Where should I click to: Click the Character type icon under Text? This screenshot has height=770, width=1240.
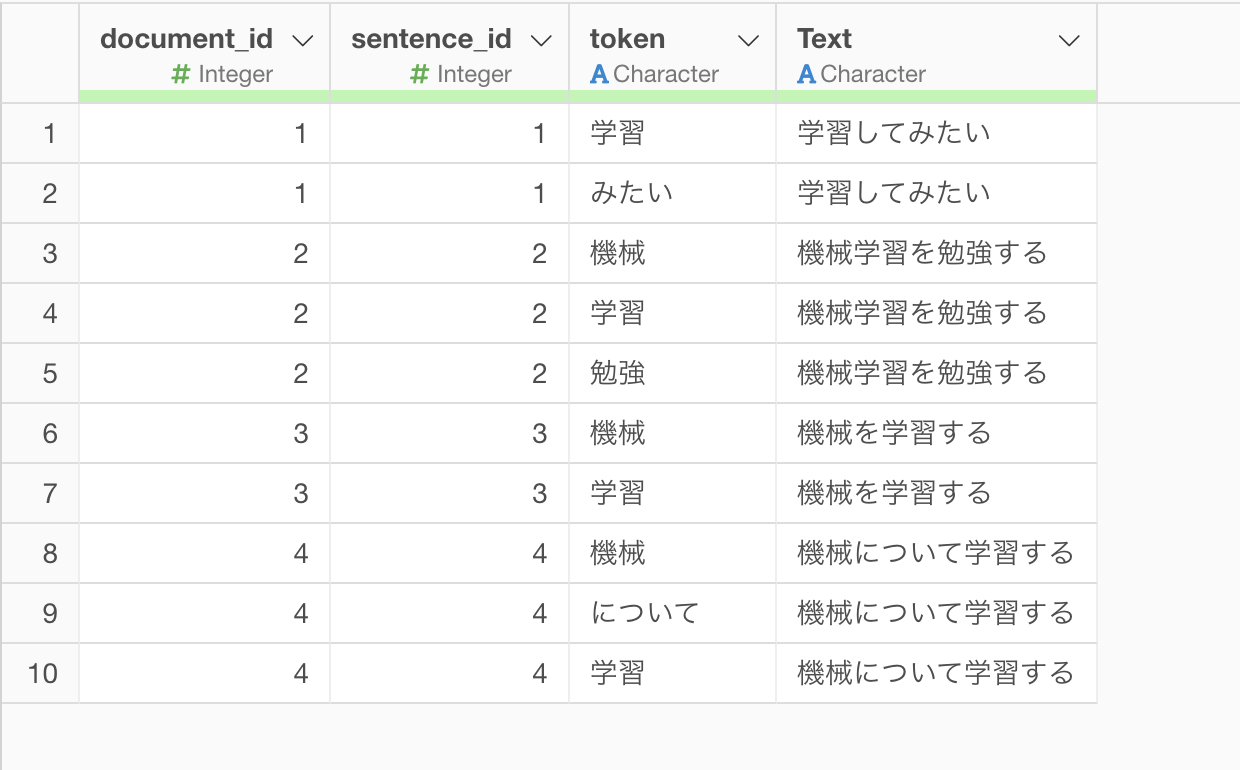(806, 74)
